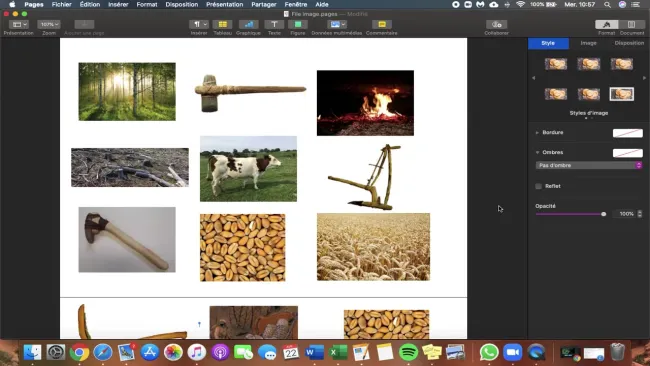Select the campfire image
The height and width of the screenshot is (366, 650).
pos(365,103)
